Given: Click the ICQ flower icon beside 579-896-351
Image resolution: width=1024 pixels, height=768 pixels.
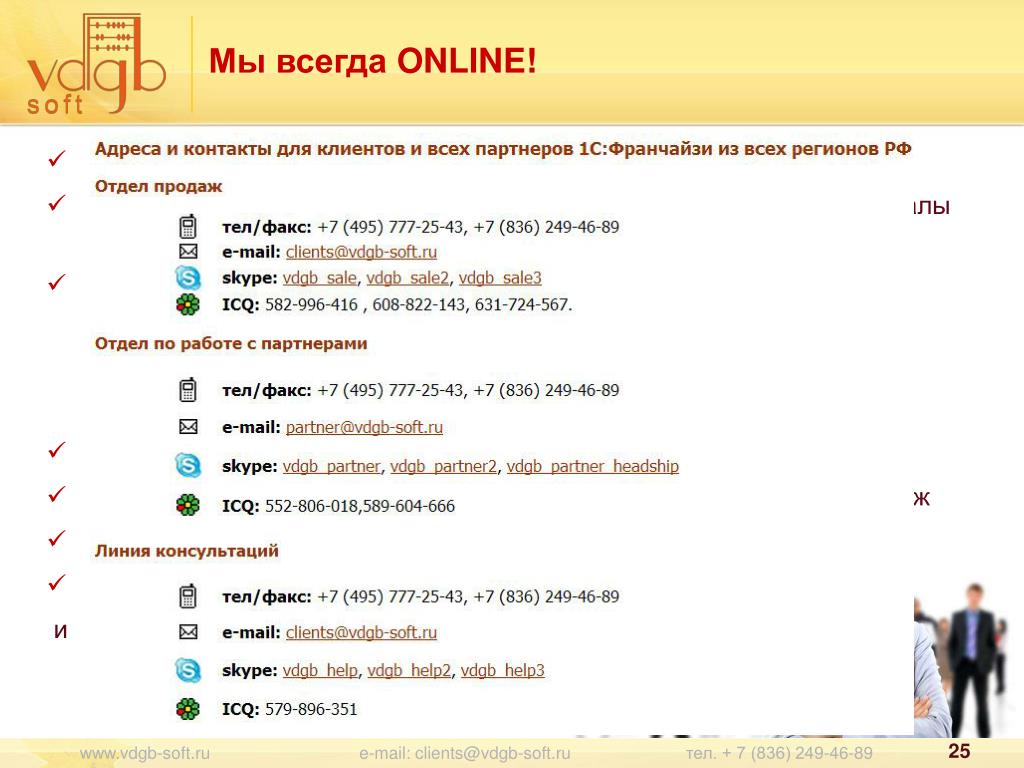Looking at the screenshot, I should [188, 709].
